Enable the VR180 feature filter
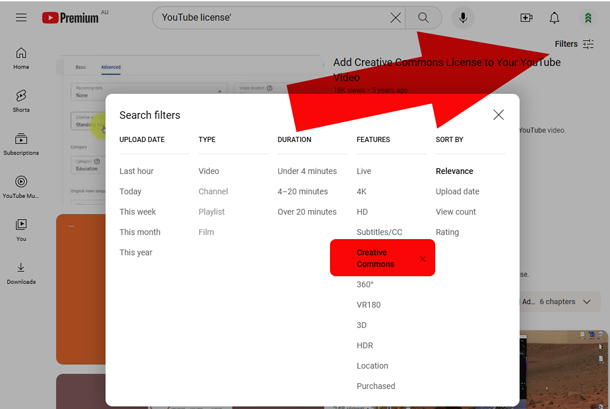The height and width of the screenshot is (409, 610). click(x=368, y=305)
